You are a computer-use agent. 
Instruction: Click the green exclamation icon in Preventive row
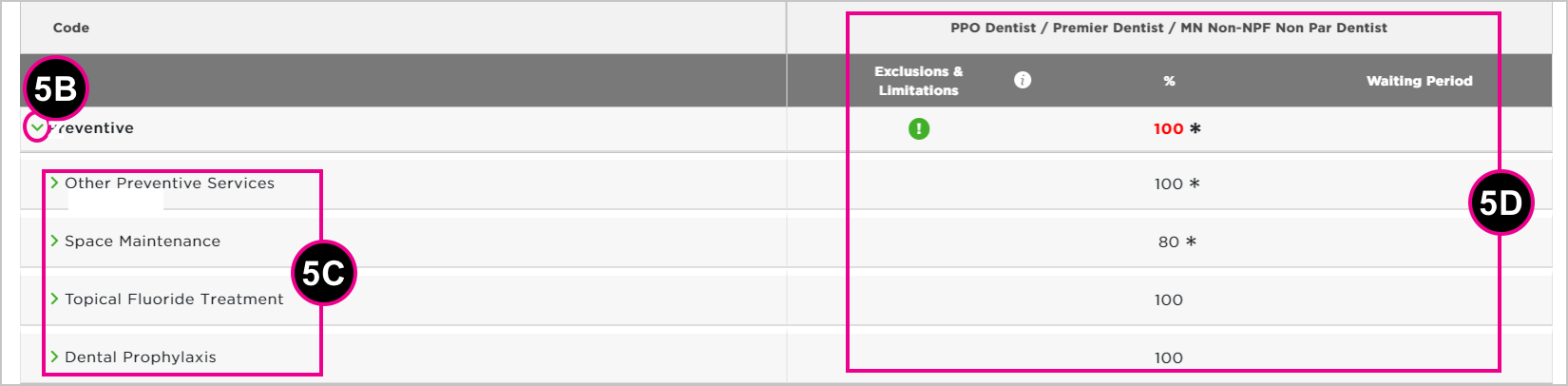919,128
